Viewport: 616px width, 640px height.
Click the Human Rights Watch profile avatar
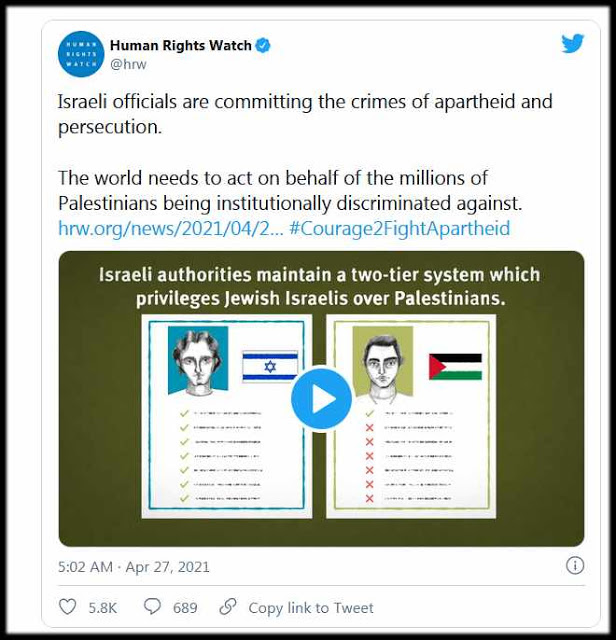(x=81, y=54)
